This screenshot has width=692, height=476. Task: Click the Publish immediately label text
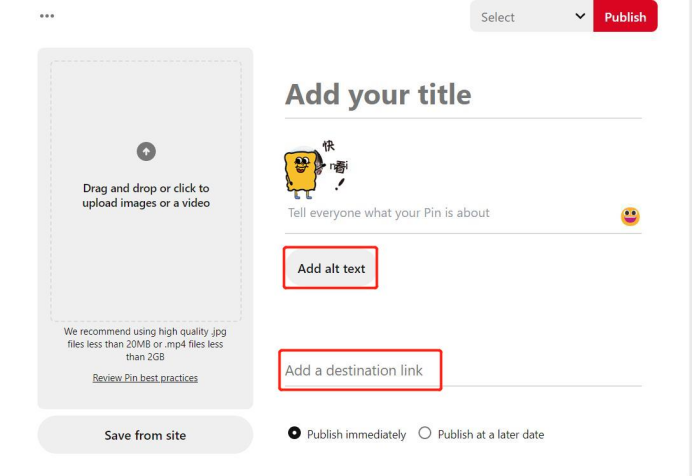point(356,435)
